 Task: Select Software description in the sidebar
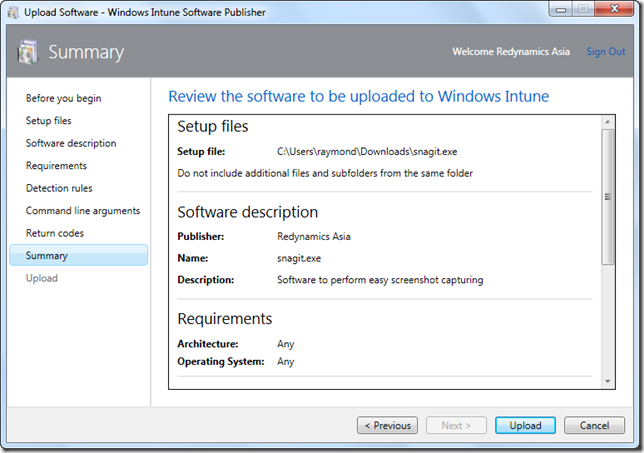[71, 143]
